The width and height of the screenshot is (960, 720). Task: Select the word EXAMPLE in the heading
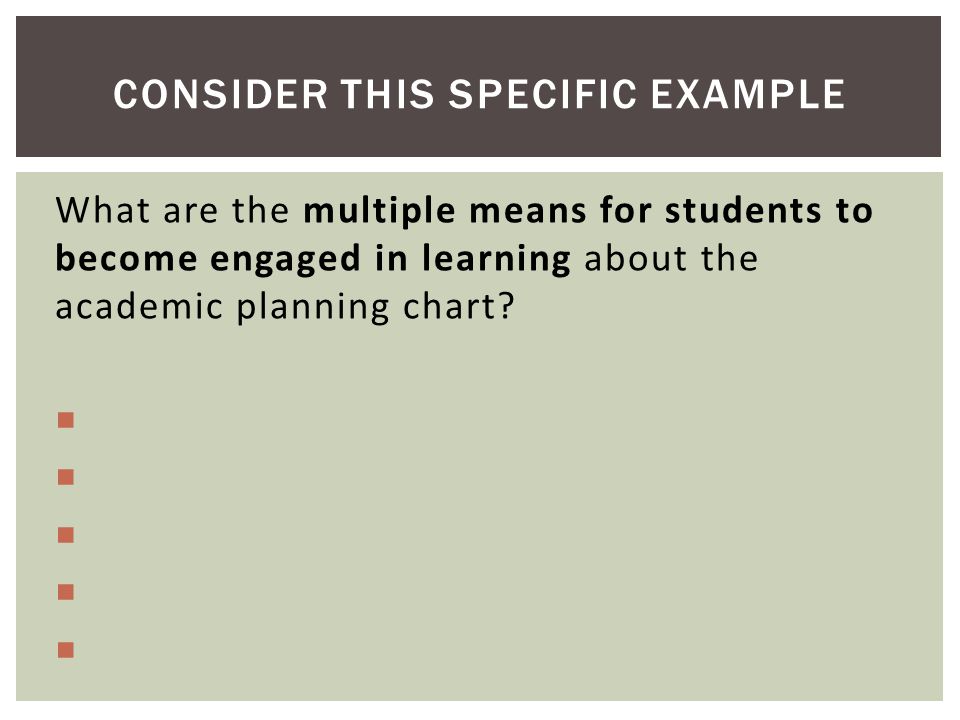coord(748,94)
